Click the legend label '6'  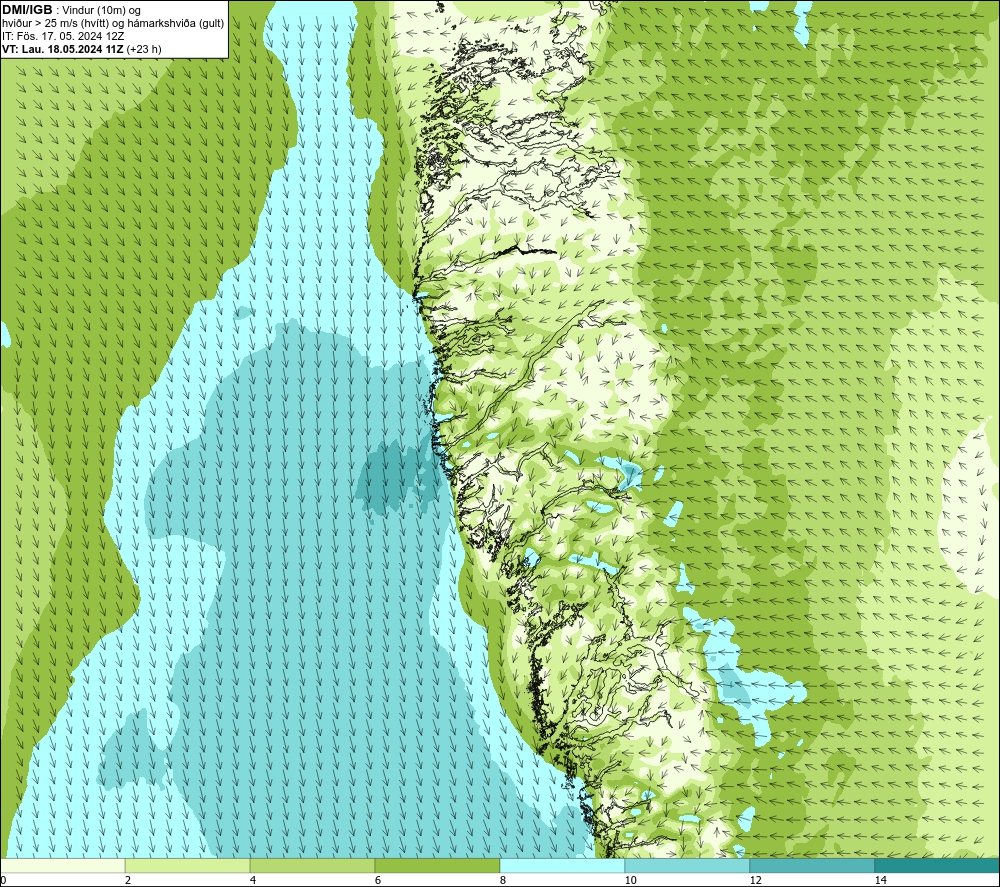378,880
